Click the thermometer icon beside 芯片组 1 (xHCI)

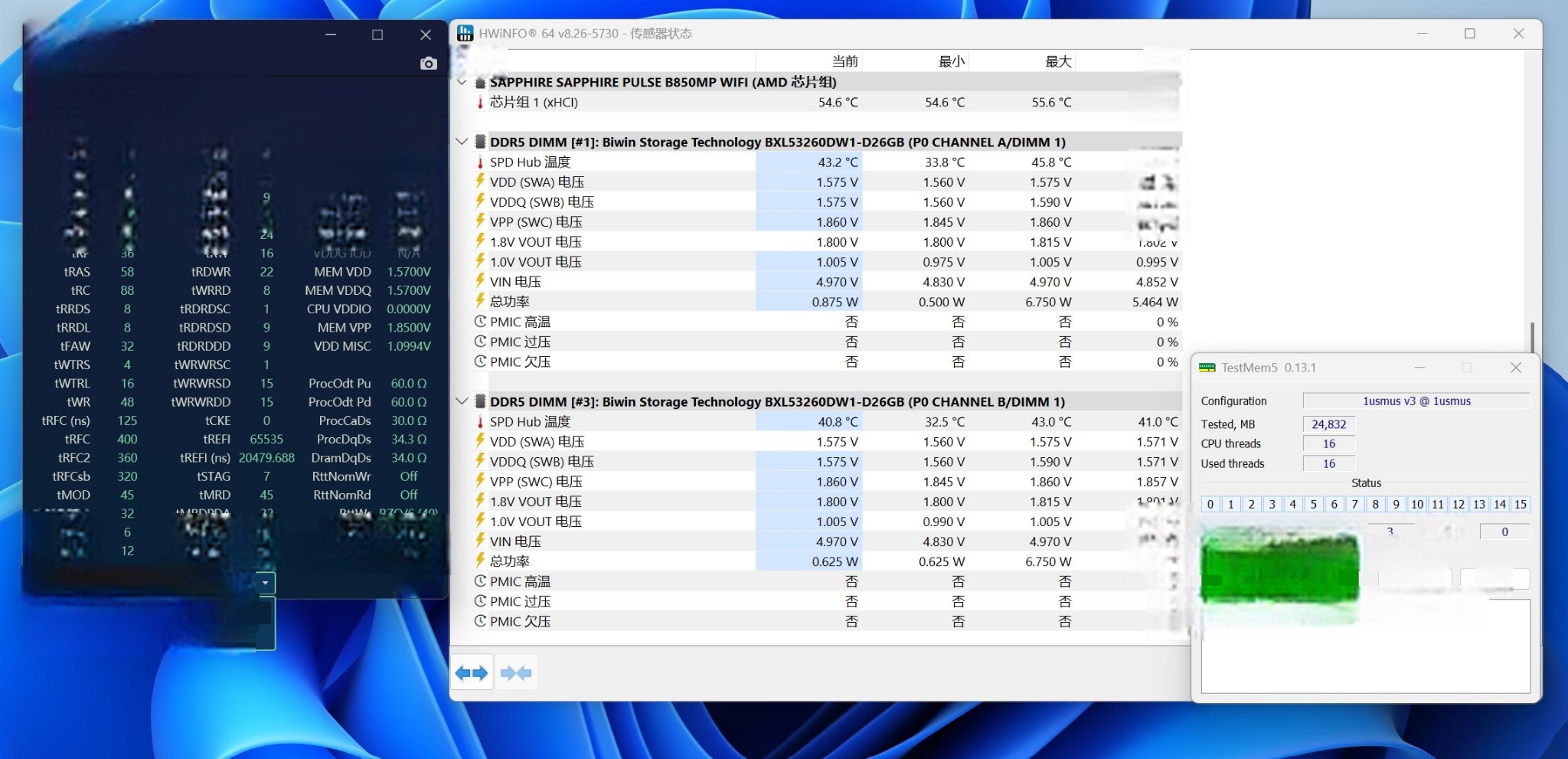tap(480, 103)
